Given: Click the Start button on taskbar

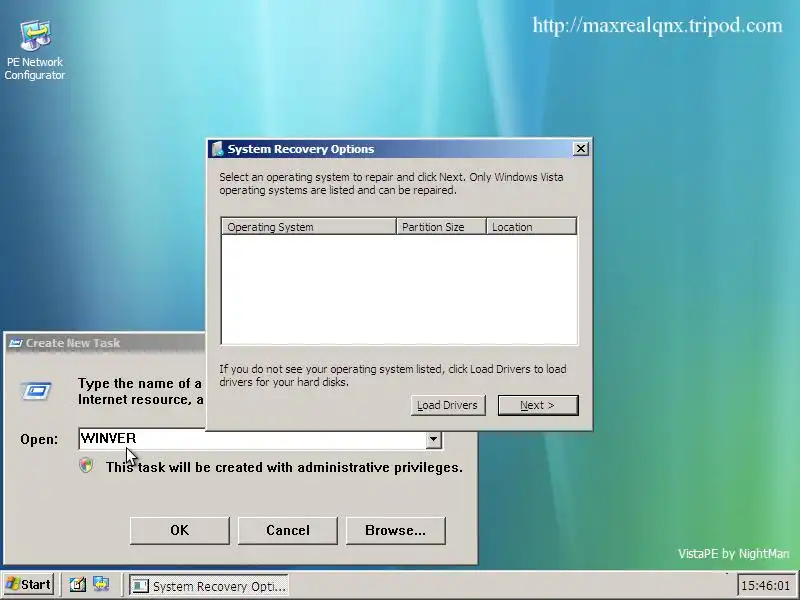Looking at the screenshot, I should (x=29, y=584).
